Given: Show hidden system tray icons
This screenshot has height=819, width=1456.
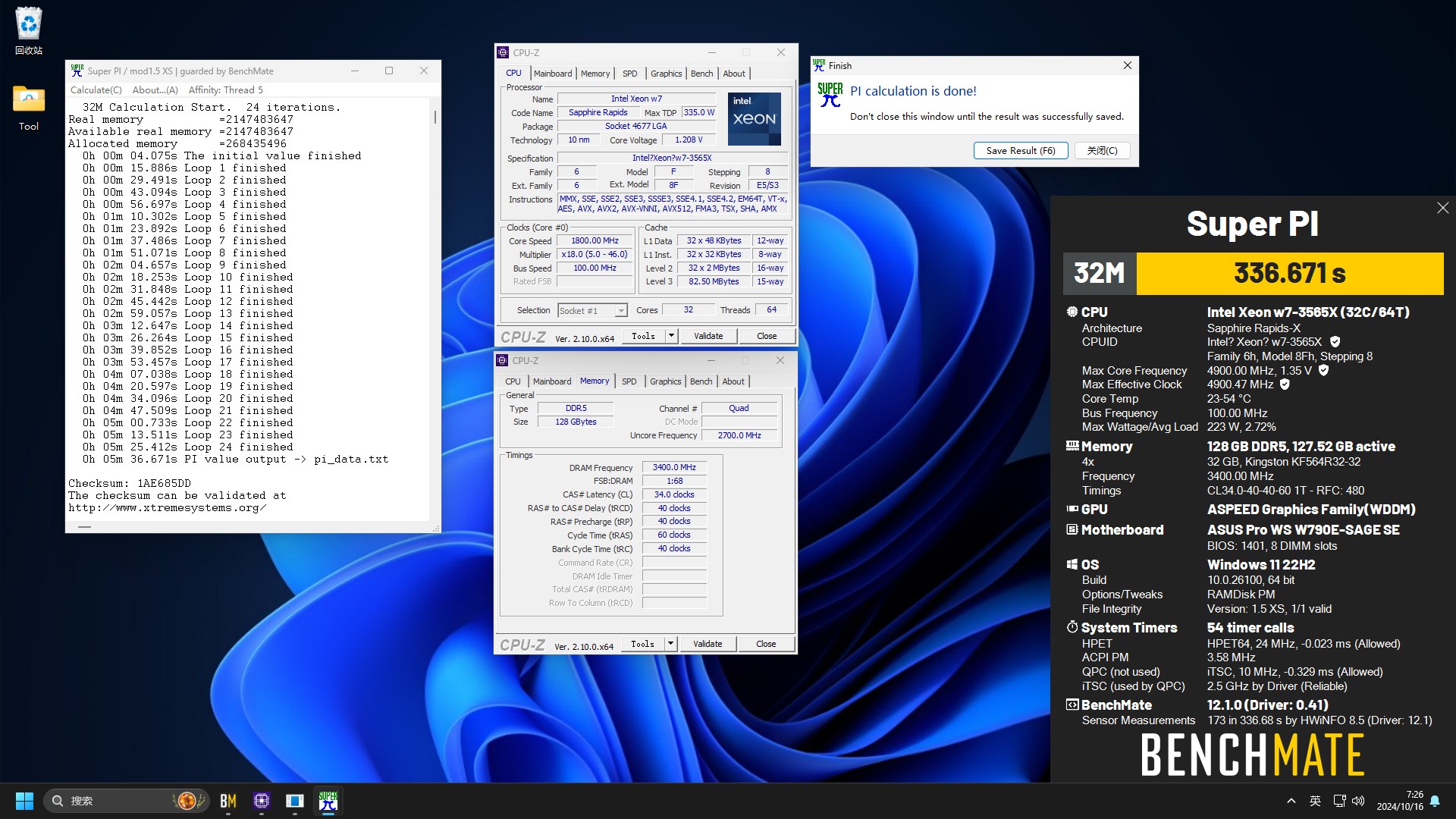Looking at the screenshot, I should (1291, 801).
